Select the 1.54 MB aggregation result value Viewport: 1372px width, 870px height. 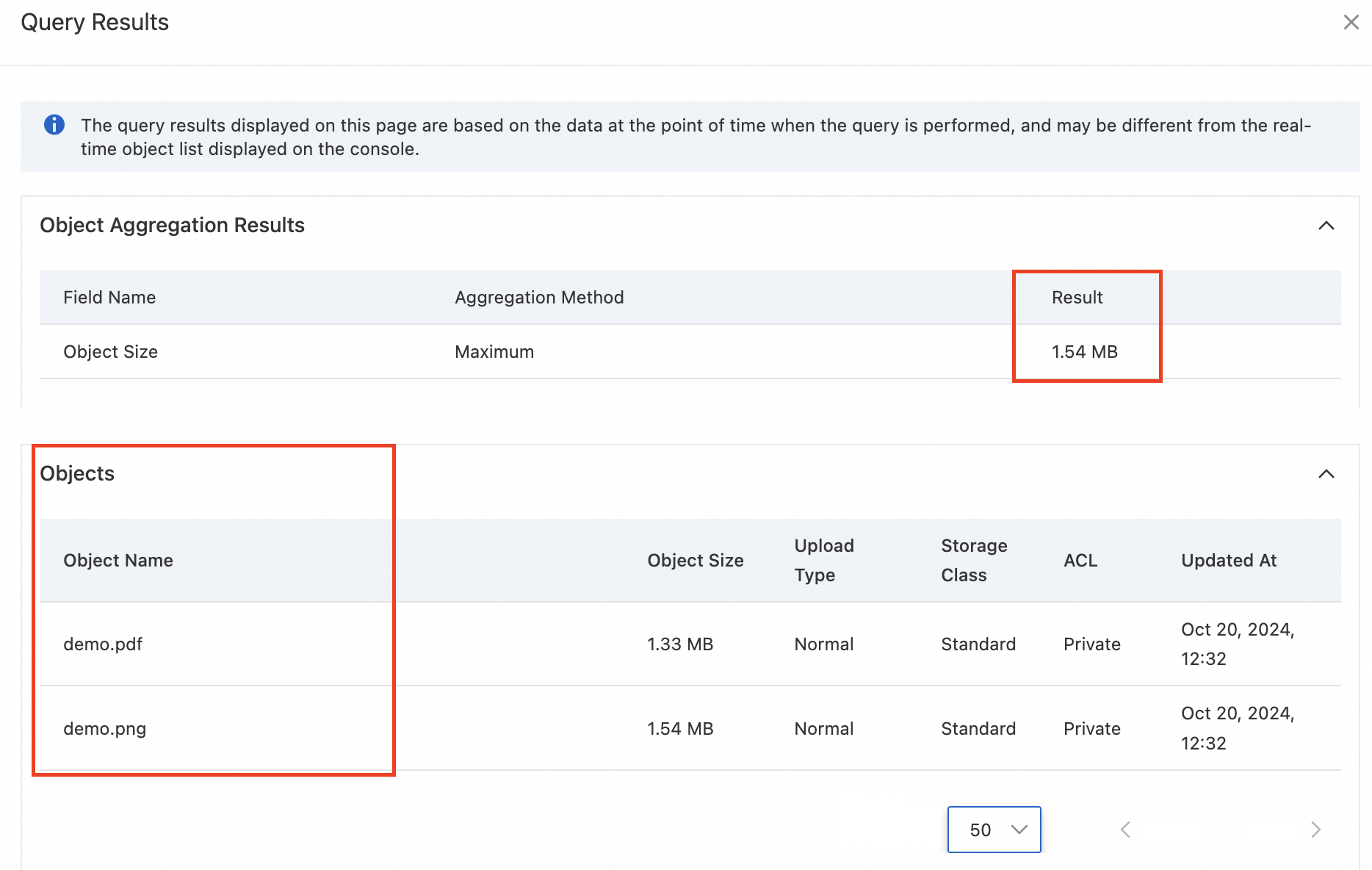1085,352
